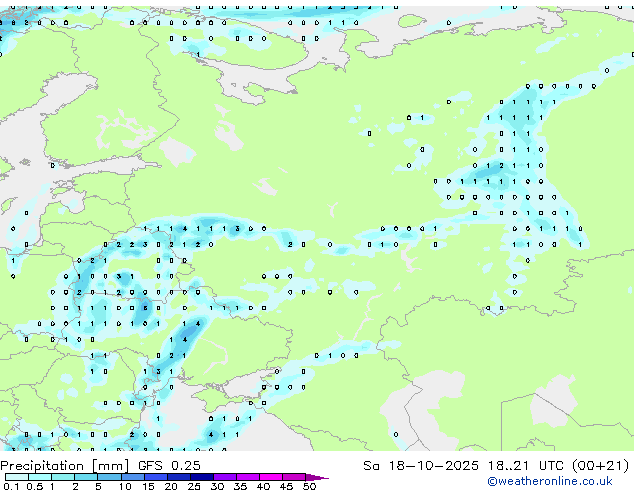Open the weatheronline.co.uk copyright link

click(550, 481)
